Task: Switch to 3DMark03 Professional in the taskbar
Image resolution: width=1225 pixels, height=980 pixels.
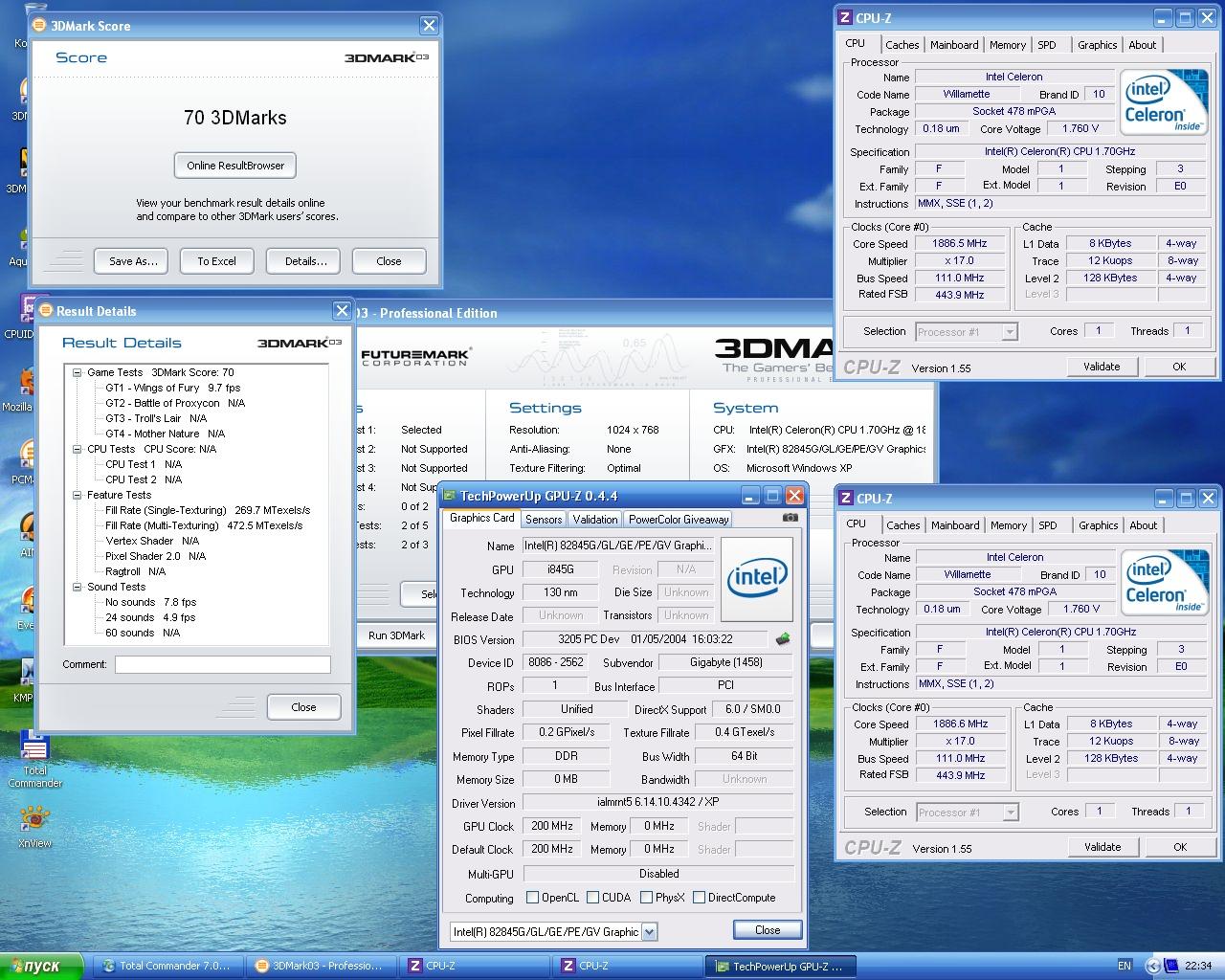Action: [x=322, y=966]
